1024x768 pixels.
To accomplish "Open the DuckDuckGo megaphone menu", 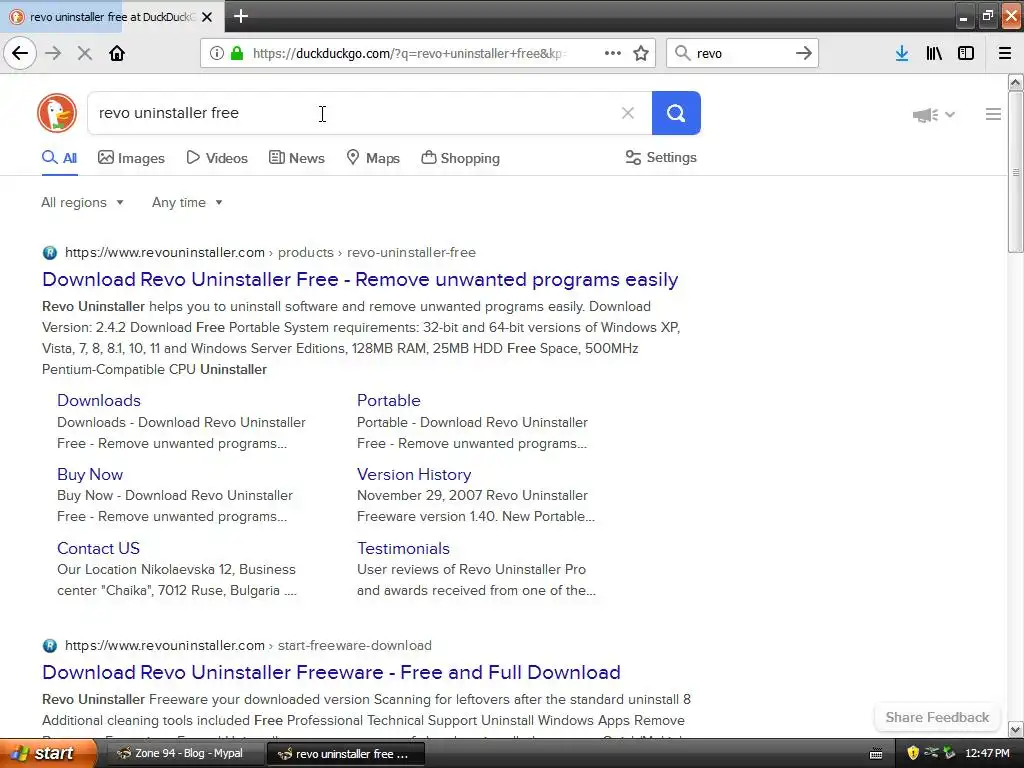I will pyautogui.click(x=933, y=115).
